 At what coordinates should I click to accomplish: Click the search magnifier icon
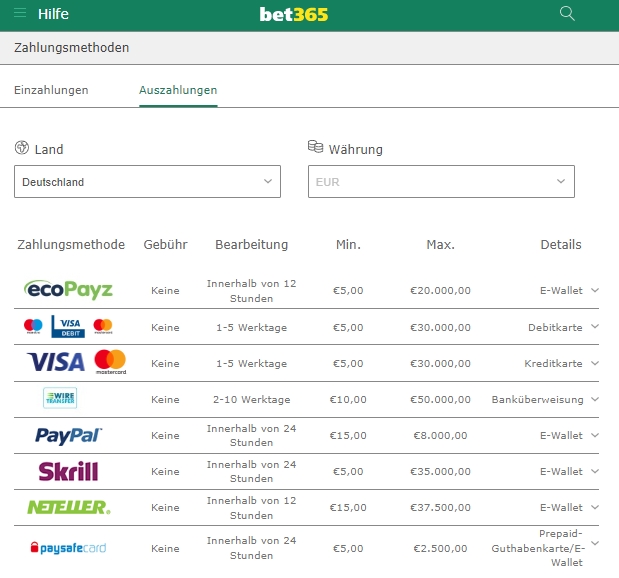click(x=567, y=13)
